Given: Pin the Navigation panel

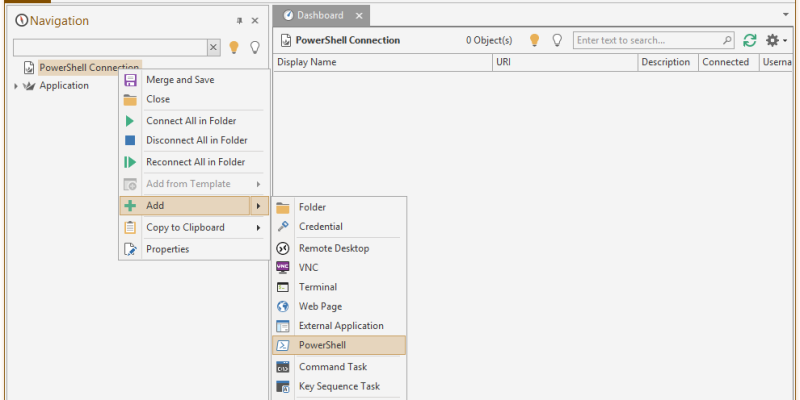Looking at the screenshot, I should [239, 20].
